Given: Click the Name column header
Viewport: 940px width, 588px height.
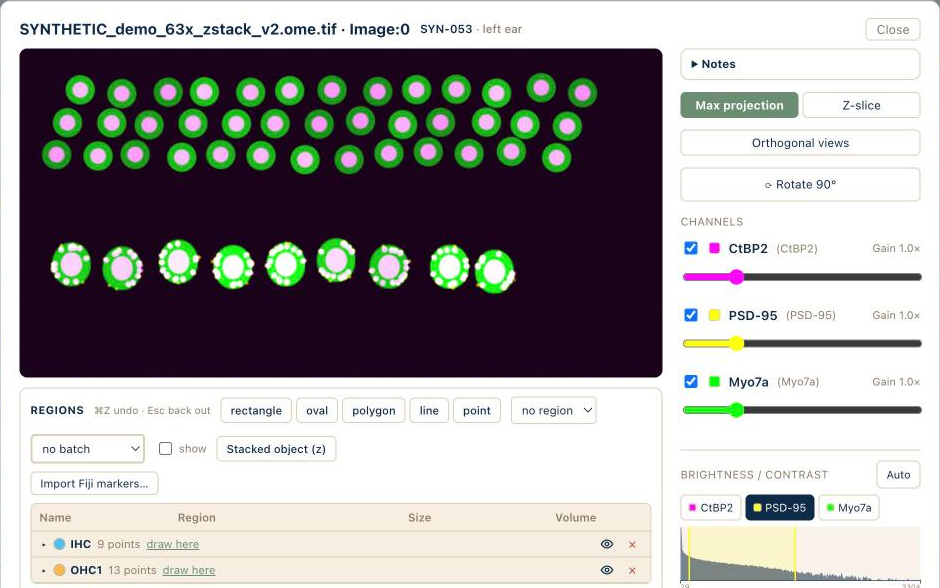Looking at the screenshot, I should (x=55, y=518).
